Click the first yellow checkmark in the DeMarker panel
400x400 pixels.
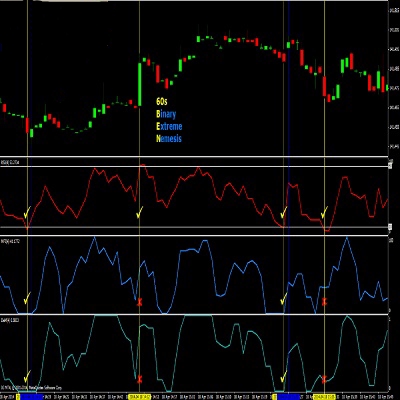27,376
